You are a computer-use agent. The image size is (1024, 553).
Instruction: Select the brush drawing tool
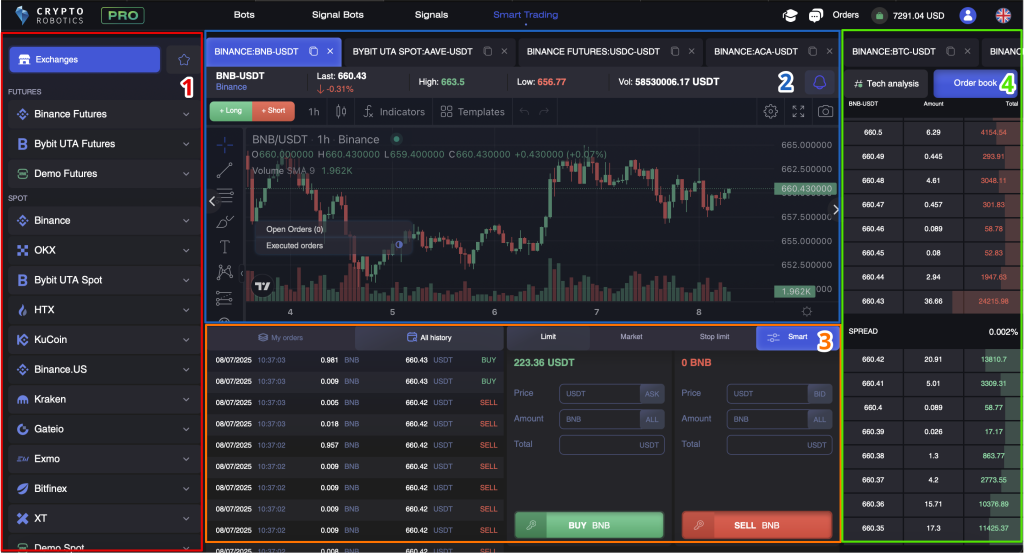coord(225,222)
